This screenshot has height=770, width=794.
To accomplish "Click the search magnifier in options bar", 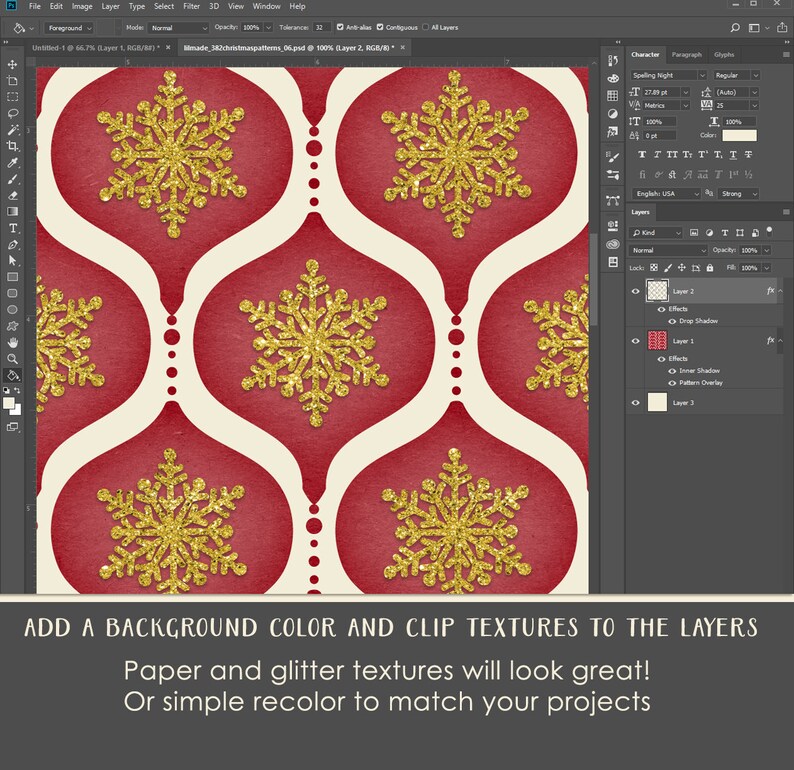I will (x=735, y=28).
